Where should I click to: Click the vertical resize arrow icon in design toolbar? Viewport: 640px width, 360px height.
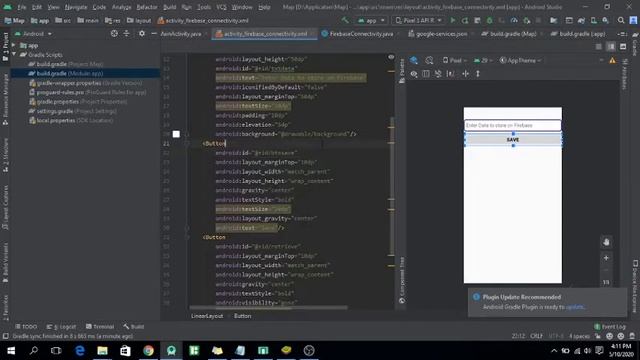478,74
